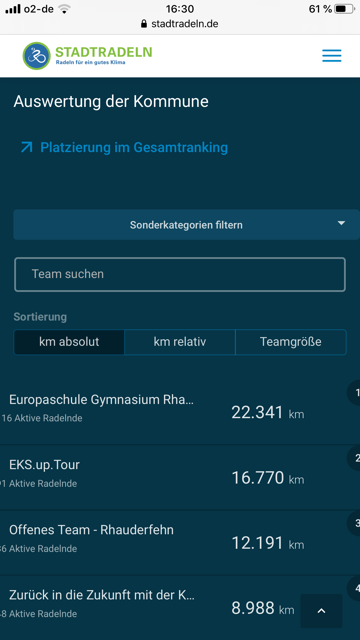Viewport: 360px width, 640px height.
Task: Open Platzierung im Gesamtranking link
Action: coord(134,147)
